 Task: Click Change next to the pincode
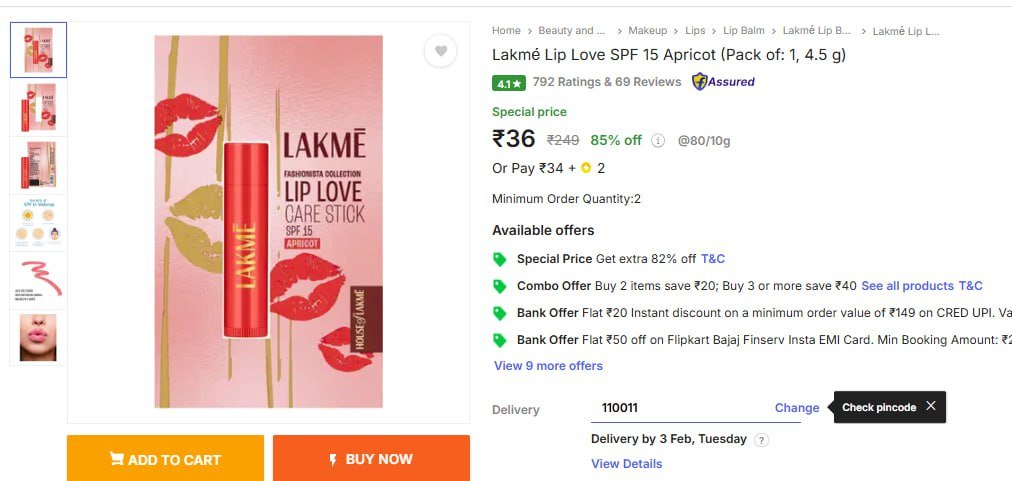click(797, 408)
